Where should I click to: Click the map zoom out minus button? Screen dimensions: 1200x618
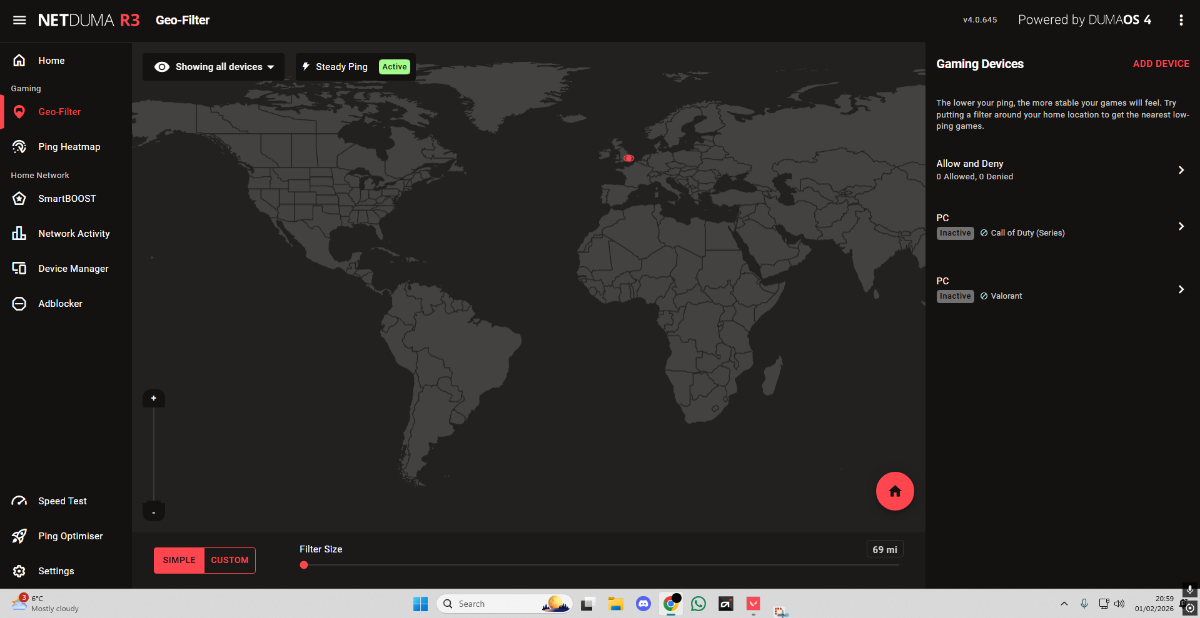coord(153,512)
